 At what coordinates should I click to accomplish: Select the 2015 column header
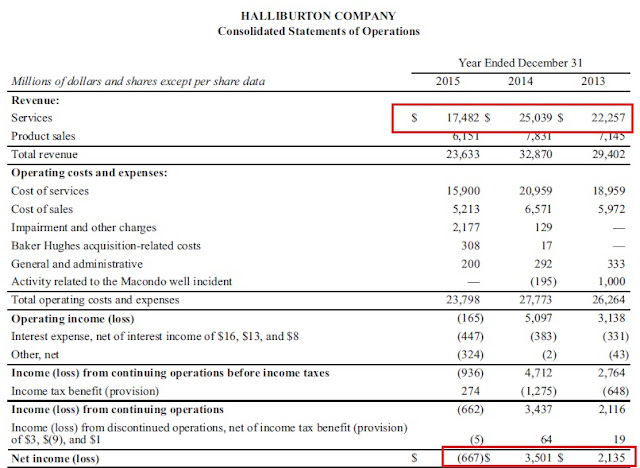447,81
